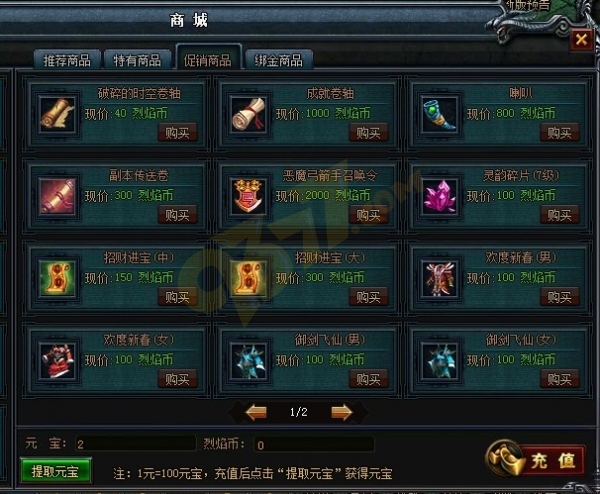Go to next page with right arrow
Image resolution: width=600 pixels, height=494 pixels.
[x=341, y=412]
